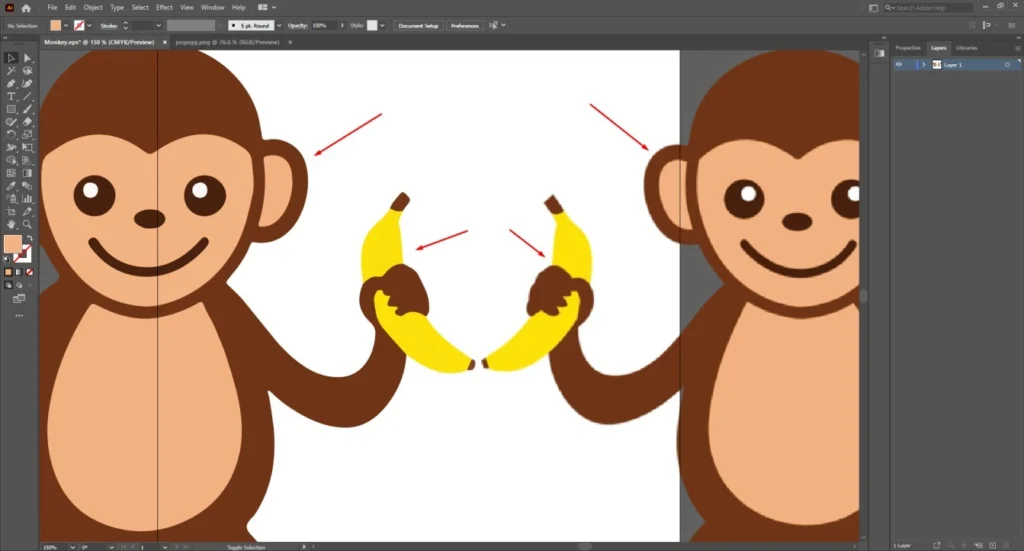Select the Symbol Sprayer tool
Viewport: 1024px width, 551px height.
point(11,198)
